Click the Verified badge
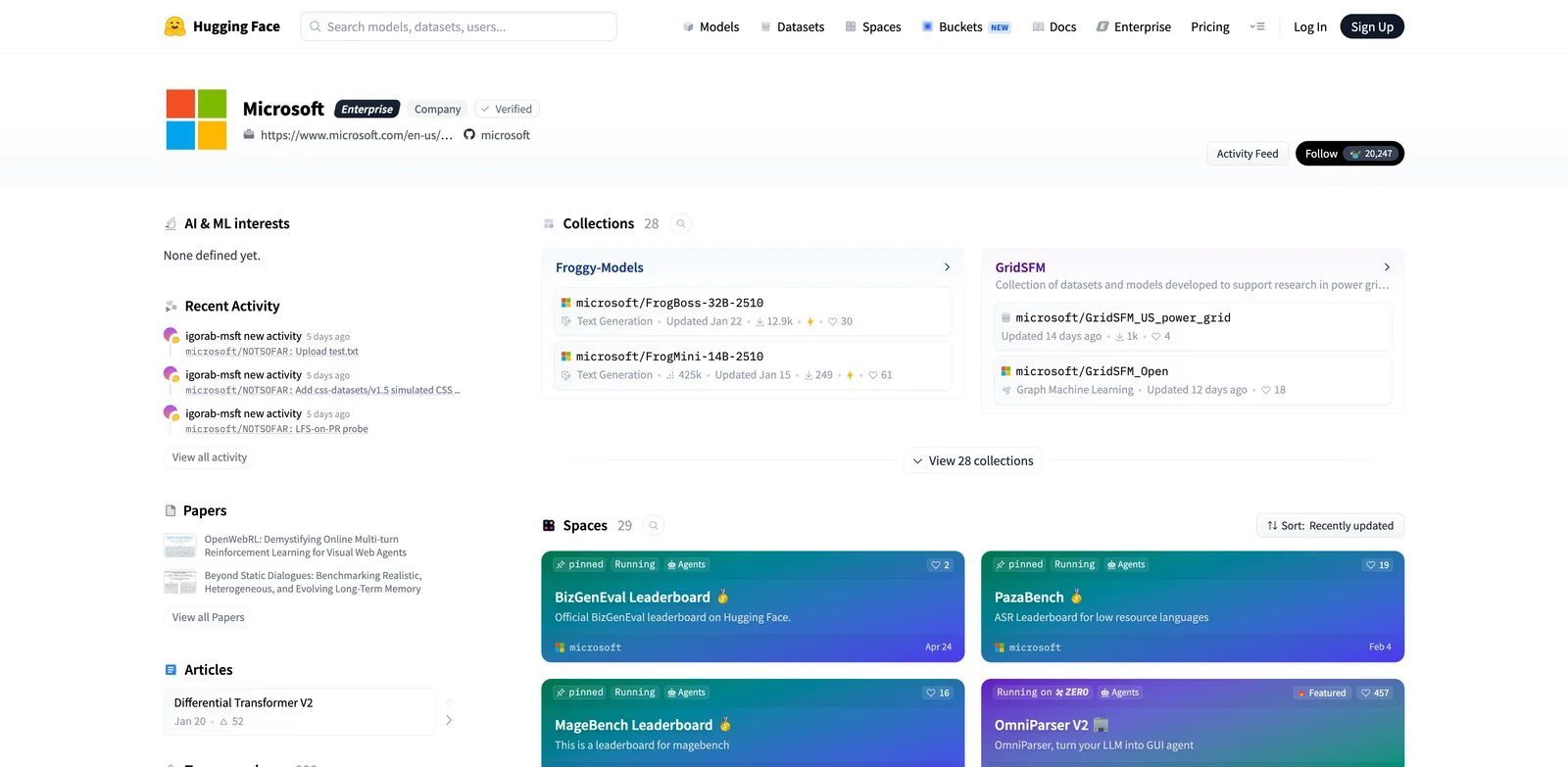The height and width of the screenshot is (767, 1568). 506,109
